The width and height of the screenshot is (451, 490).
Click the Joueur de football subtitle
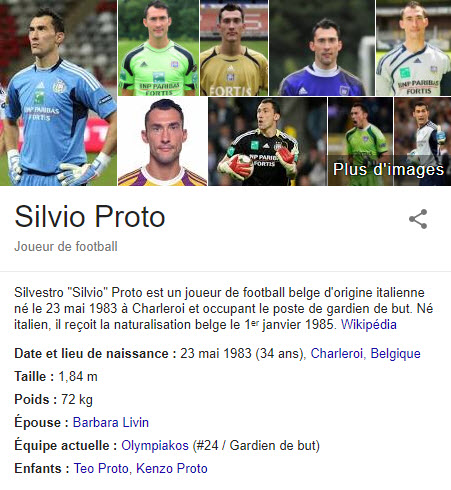pos(66,247)
